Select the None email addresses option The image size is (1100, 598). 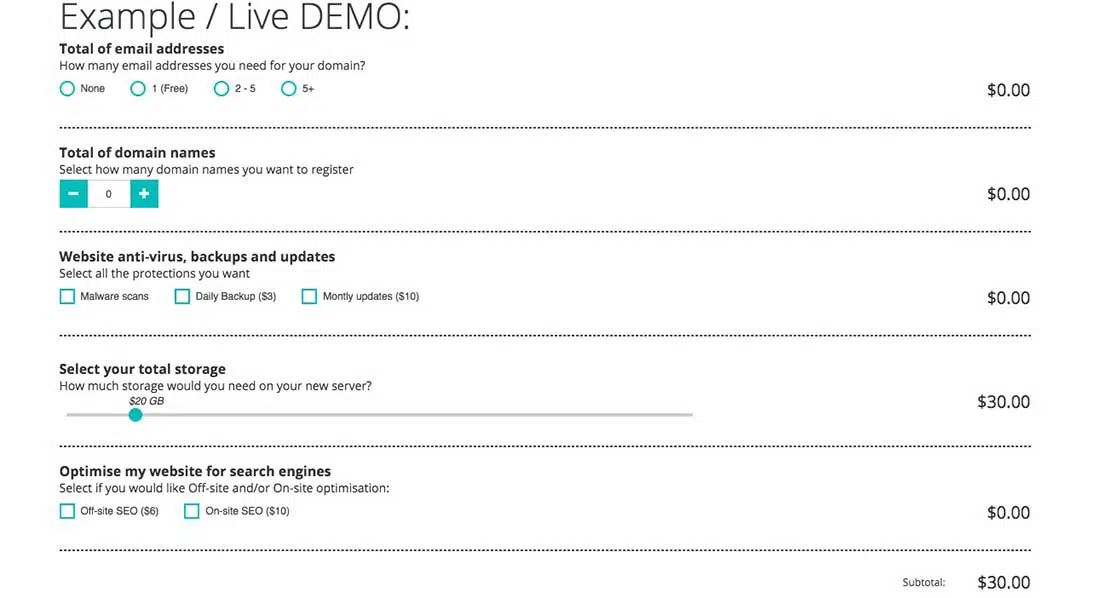click(x=68, y=89)
